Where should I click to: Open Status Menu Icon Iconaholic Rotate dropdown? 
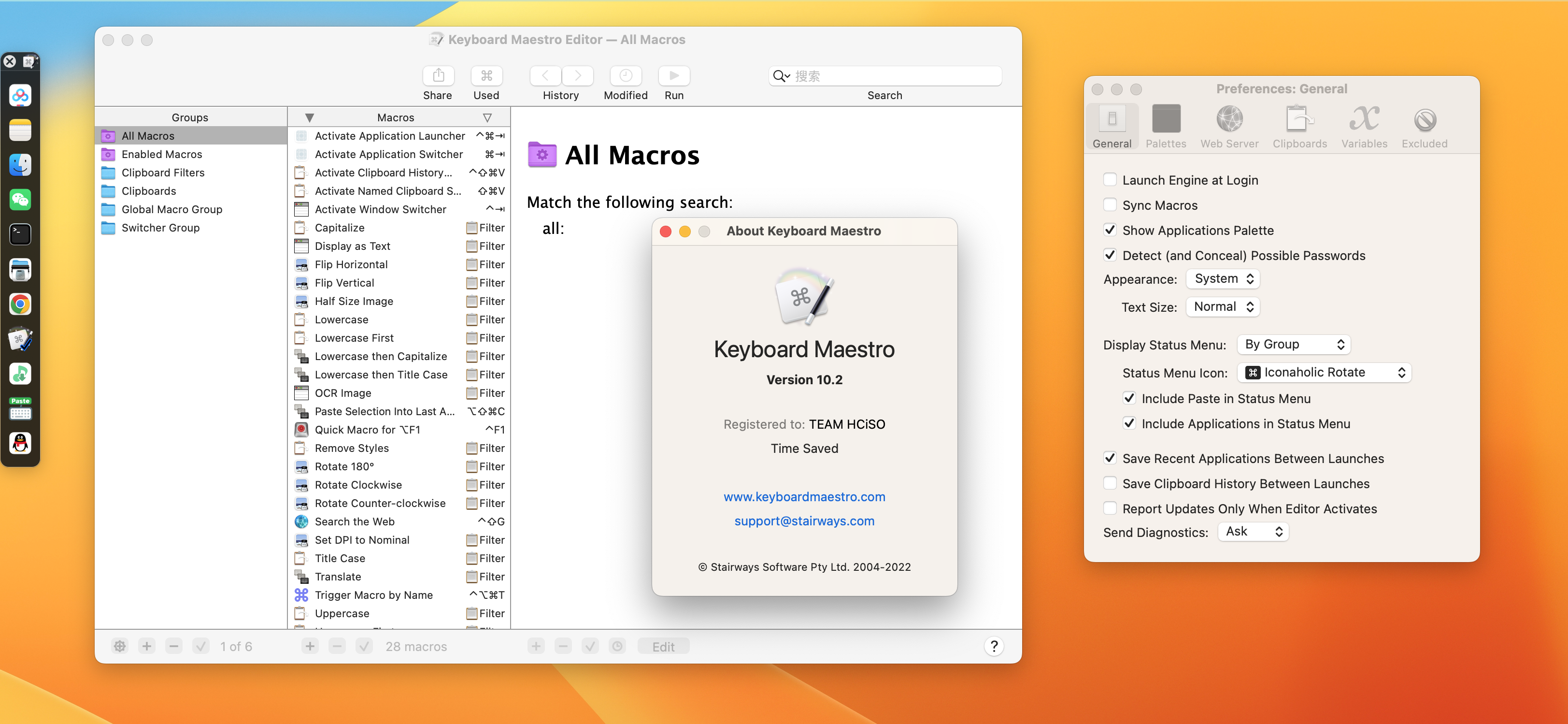[1325, 373]
